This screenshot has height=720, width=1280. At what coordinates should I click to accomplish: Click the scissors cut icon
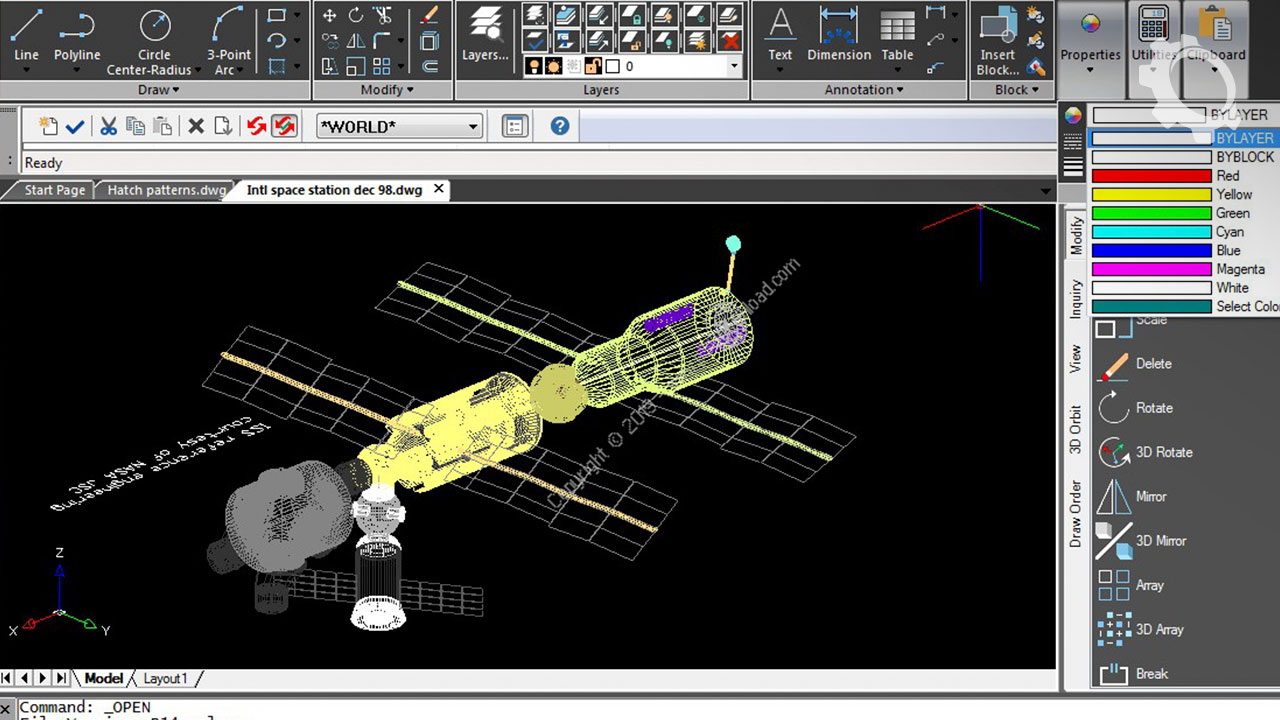(108, 126)
